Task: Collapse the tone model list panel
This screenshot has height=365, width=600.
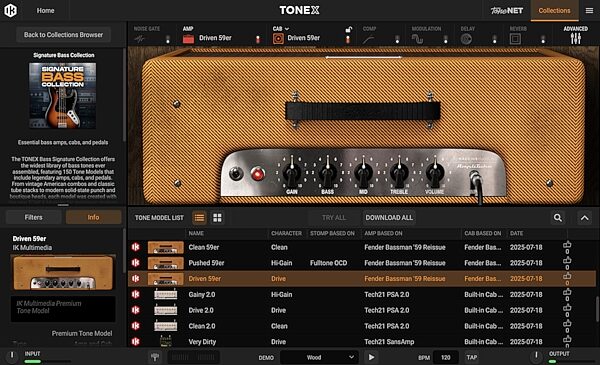Action: (585, 218)
